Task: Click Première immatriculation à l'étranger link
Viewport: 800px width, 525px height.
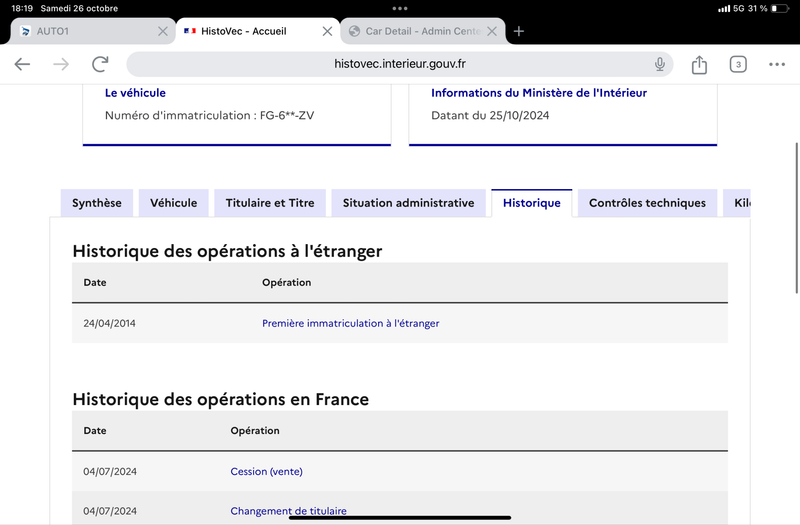Action: click(x=351, y=323)
